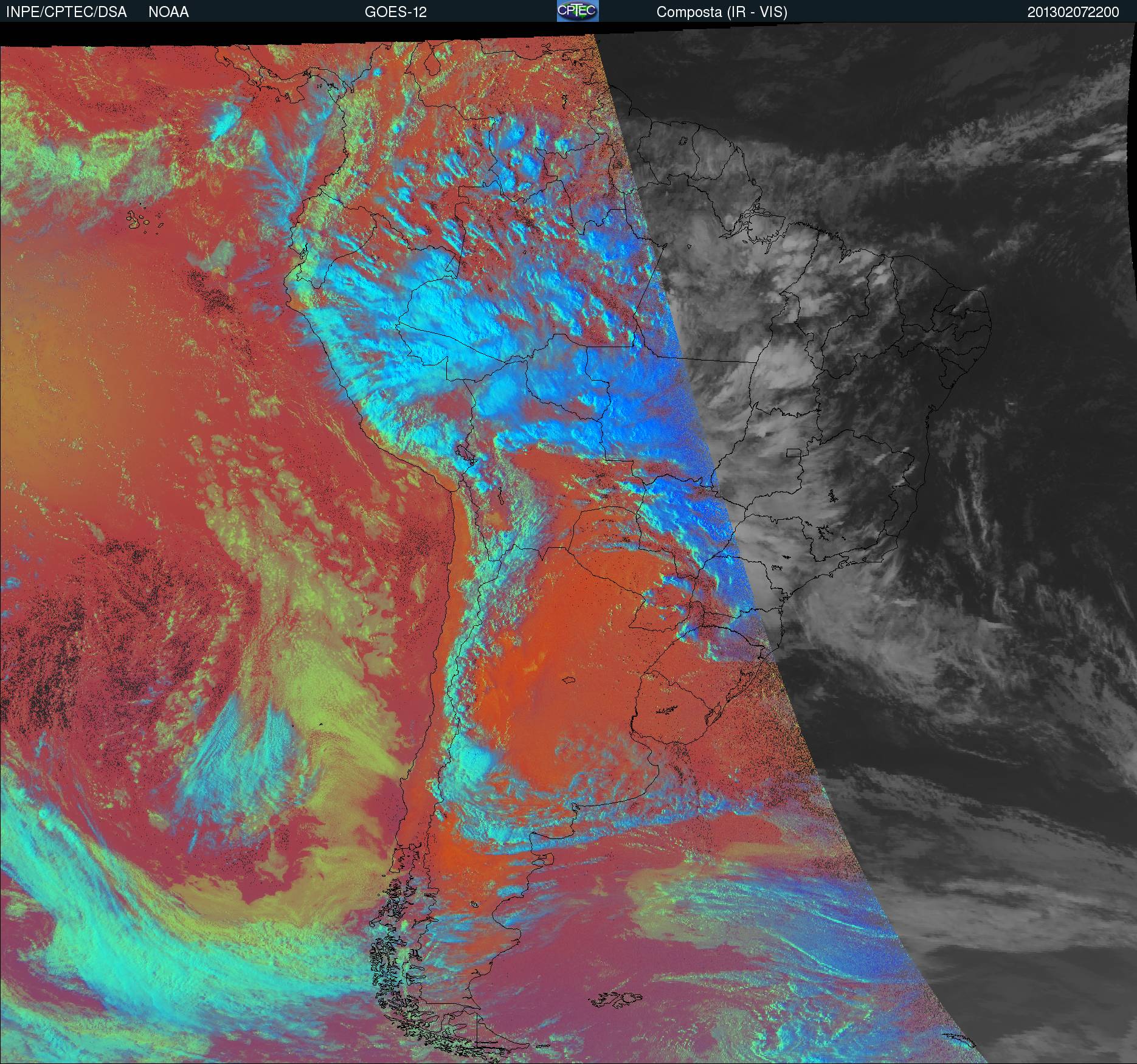Select the GOES-12 satellite label
1137x1064 pixels.
396,12
